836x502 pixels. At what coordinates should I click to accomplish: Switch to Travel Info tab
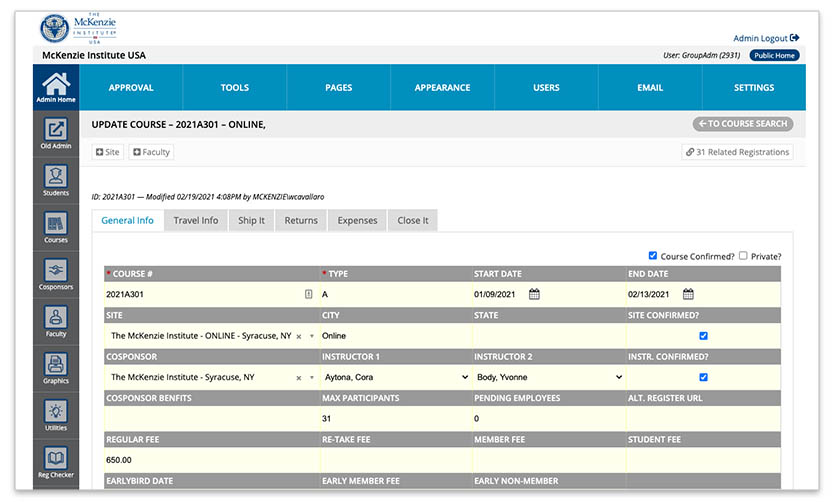click(196, 220)
